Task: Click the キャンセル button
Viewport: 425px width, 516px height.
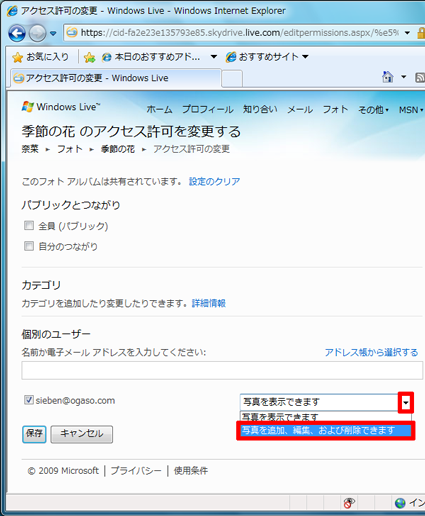Action: [x=82, y=434]
